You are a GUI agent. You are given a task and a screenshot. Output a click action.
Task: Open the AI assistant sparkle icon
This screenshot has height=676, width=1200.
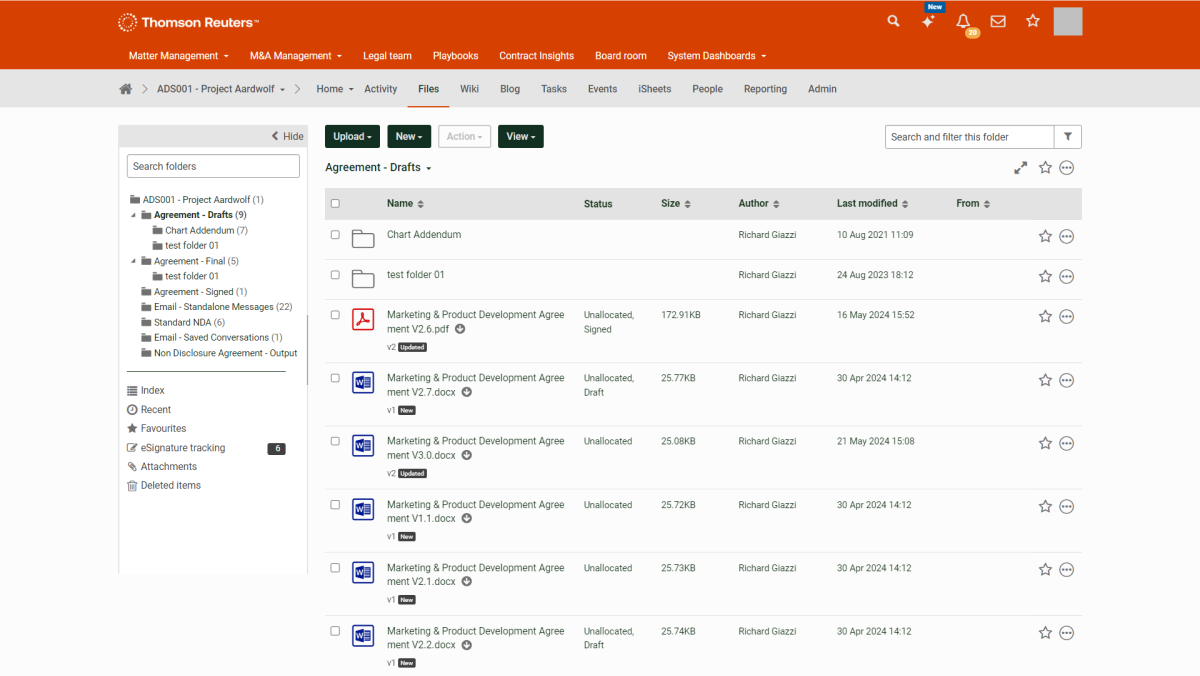[x=928, y=21]
